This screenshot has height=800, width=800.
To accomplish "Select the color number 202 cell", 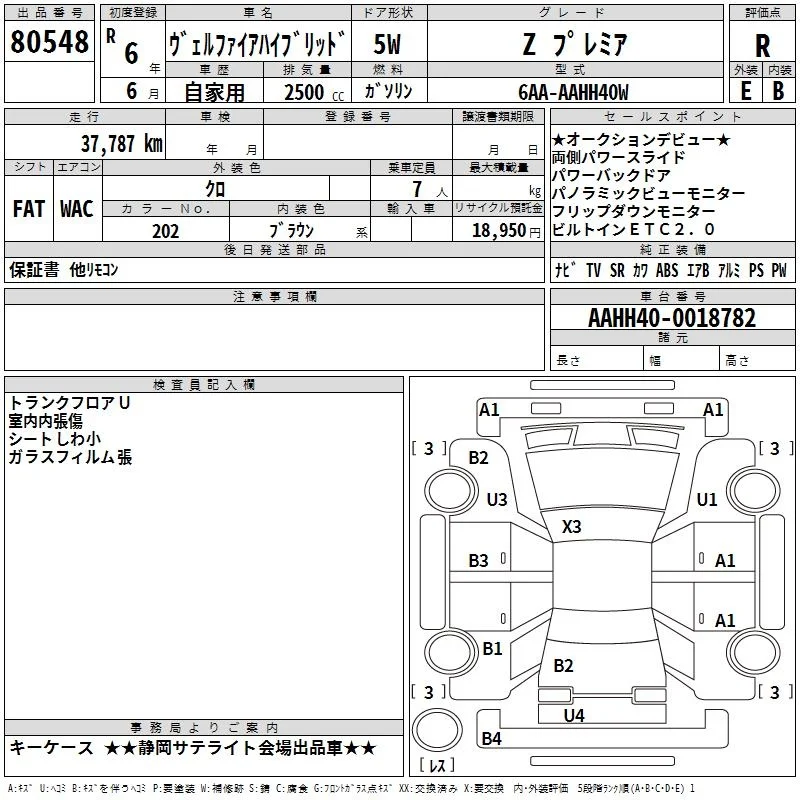I will tap(166, 231).
